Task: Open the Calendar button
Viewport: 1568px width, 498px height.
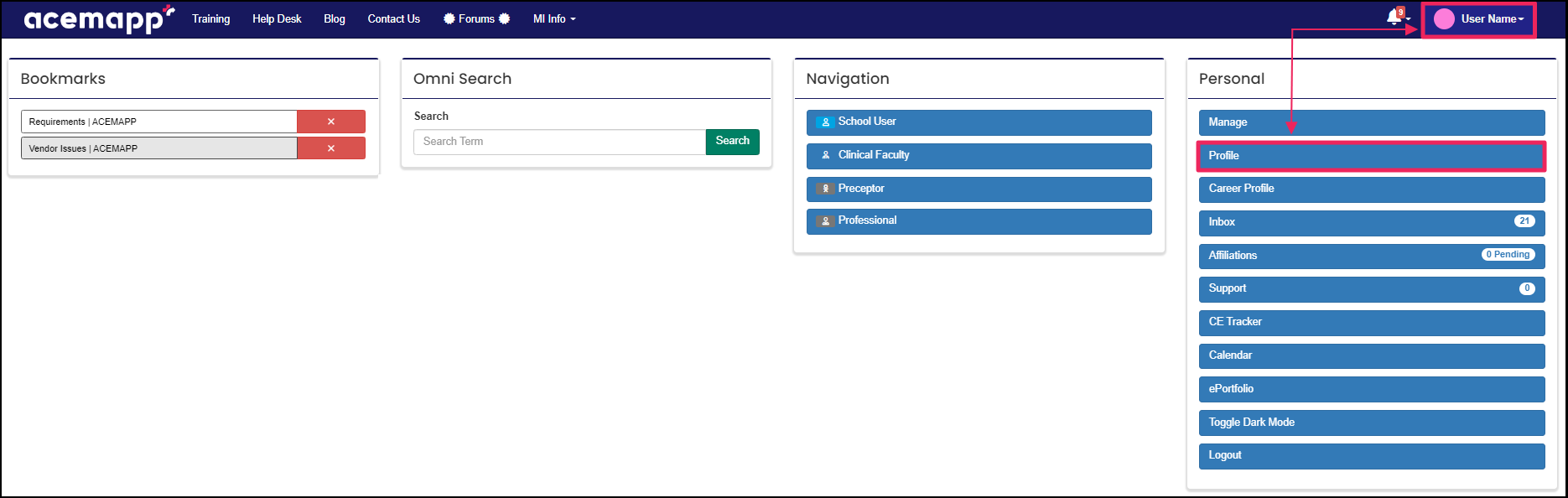Action: [x=1372, y=355]
